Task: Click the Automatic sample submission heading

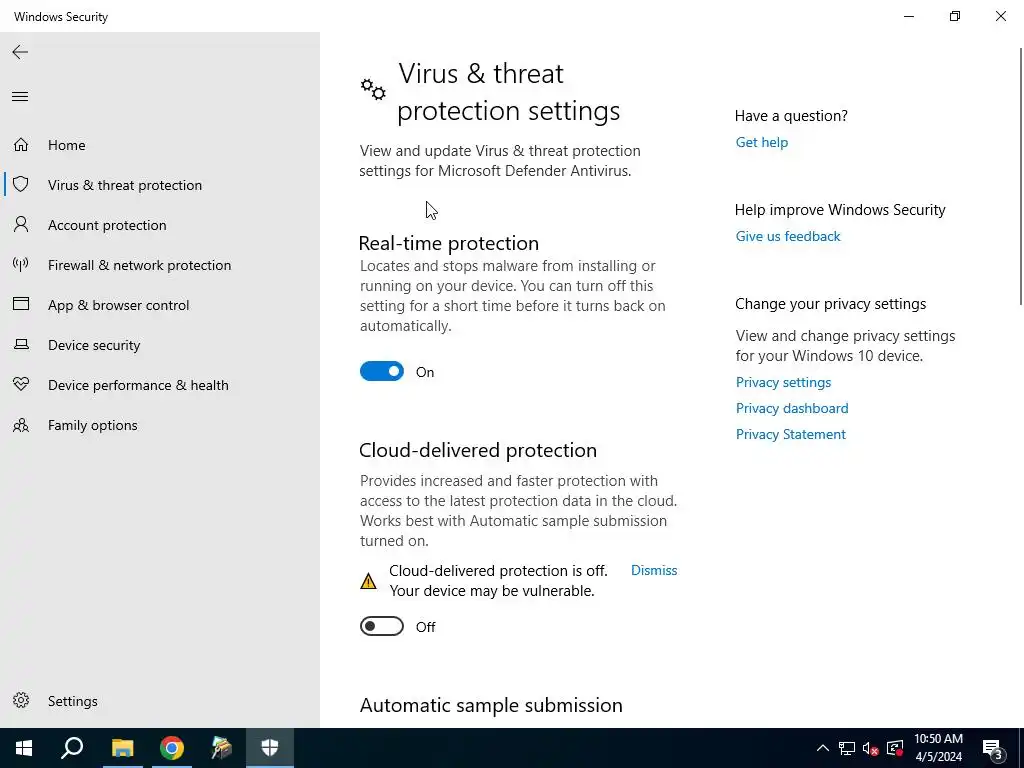Action: point(491,705)
